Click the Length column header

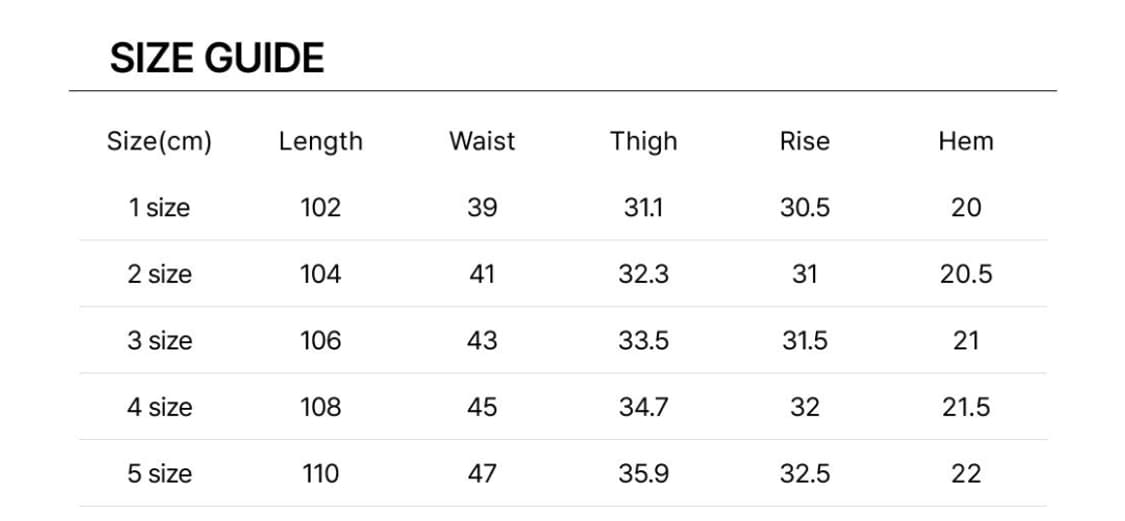click(320, 141)
